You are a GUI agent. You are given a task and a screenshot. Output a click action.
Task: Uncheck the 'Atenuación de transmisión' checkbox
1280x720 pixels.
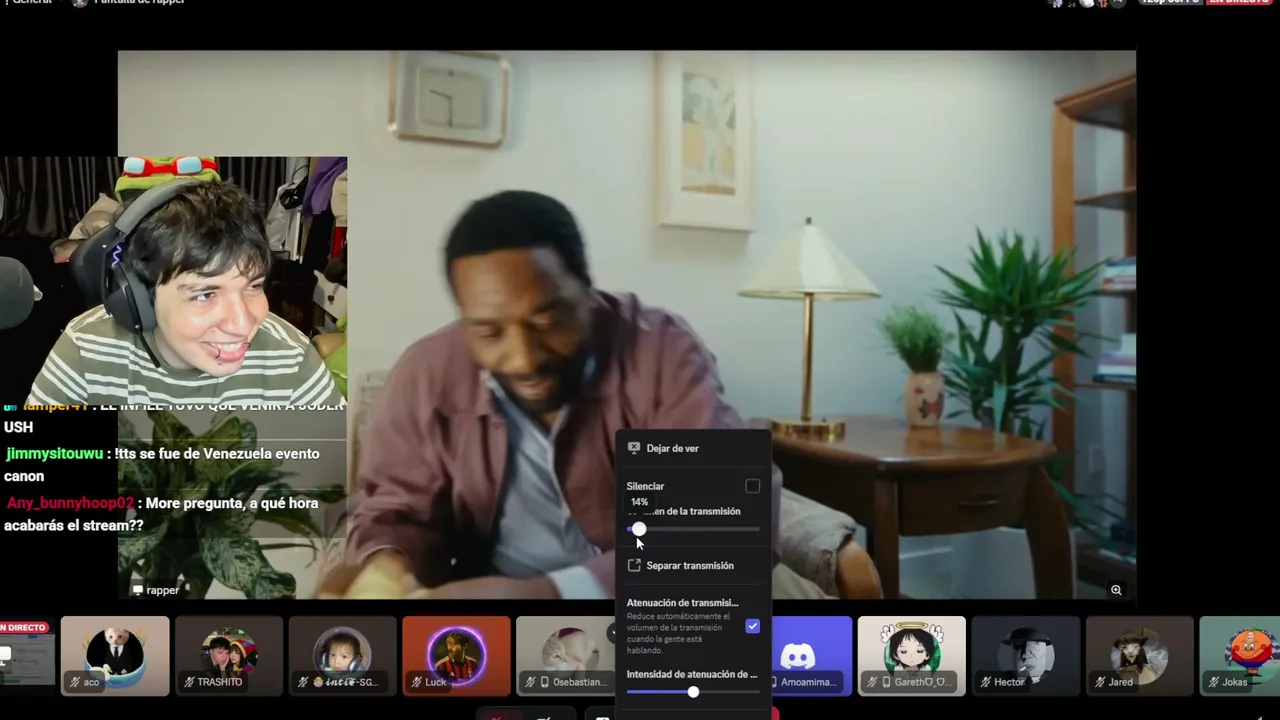tap(752, 626)
